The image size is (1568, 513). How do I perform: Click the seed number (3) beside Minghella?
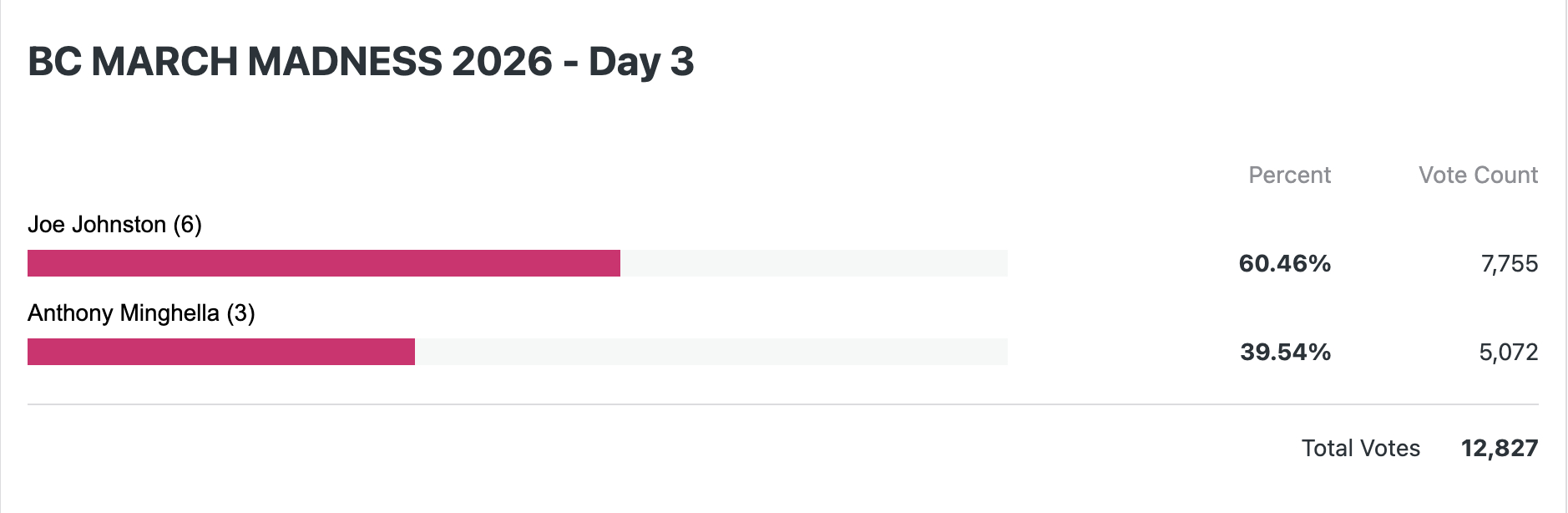point(241,313)
